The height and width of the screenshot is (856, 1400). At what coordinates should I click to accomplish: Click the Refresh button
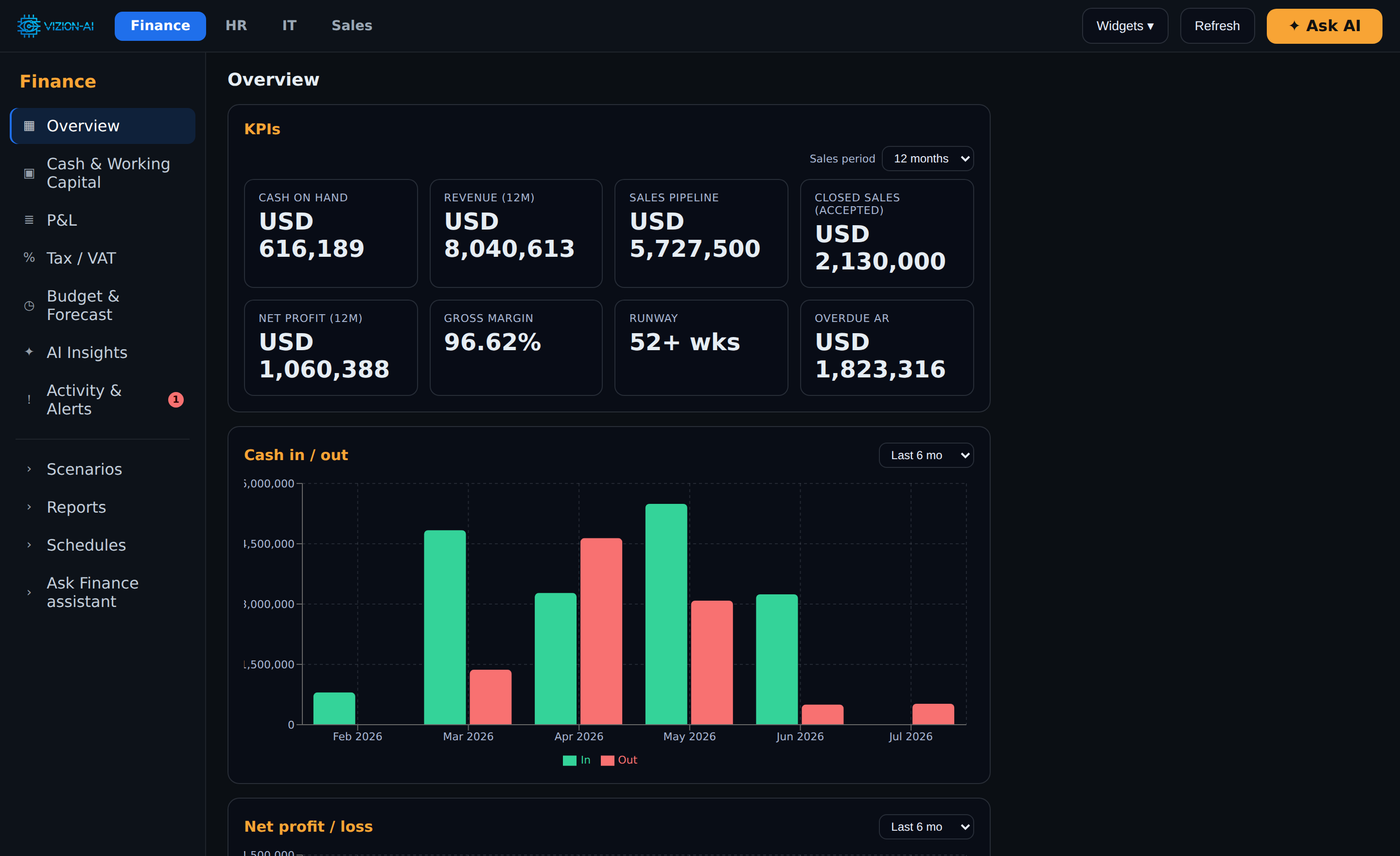(1217, 26)
